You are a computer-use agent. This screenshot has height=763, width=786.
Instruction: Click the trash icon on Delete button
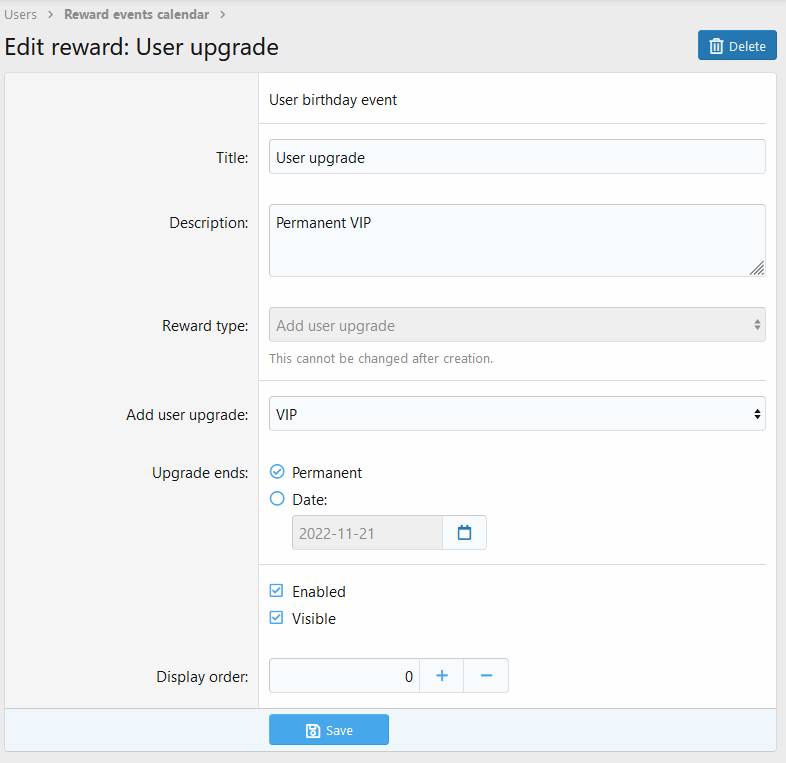point(716,46)
